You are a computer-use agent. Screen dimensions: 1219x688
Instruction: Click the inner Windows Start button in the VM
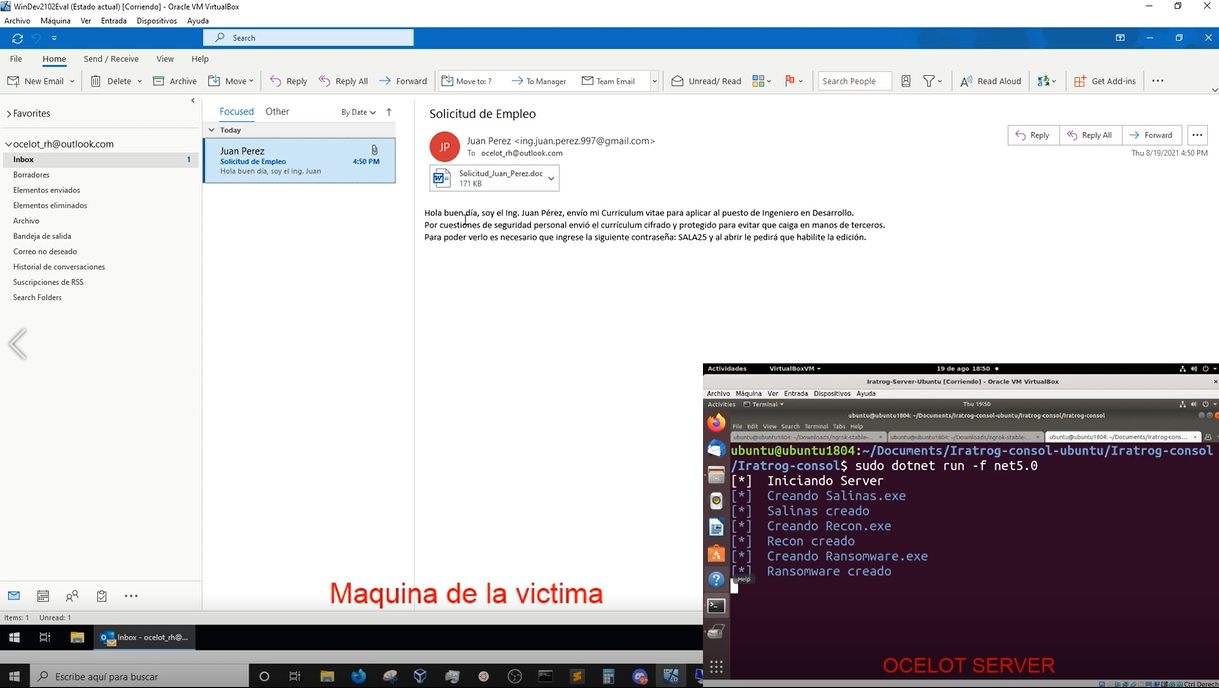tap(15, 637)
